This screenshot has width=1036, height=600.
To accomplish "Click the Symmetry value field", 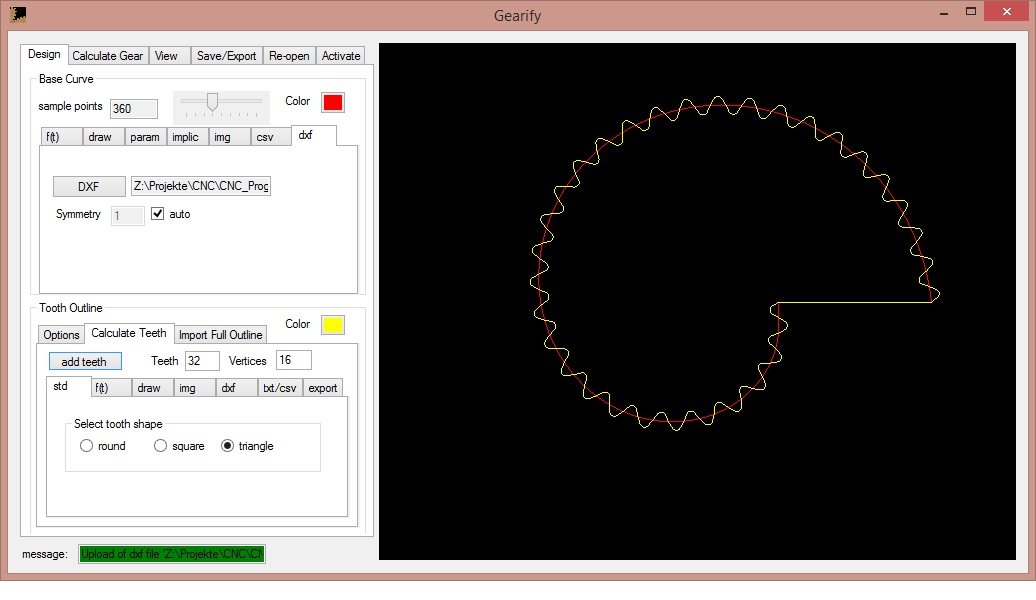I will pos(128,215).
